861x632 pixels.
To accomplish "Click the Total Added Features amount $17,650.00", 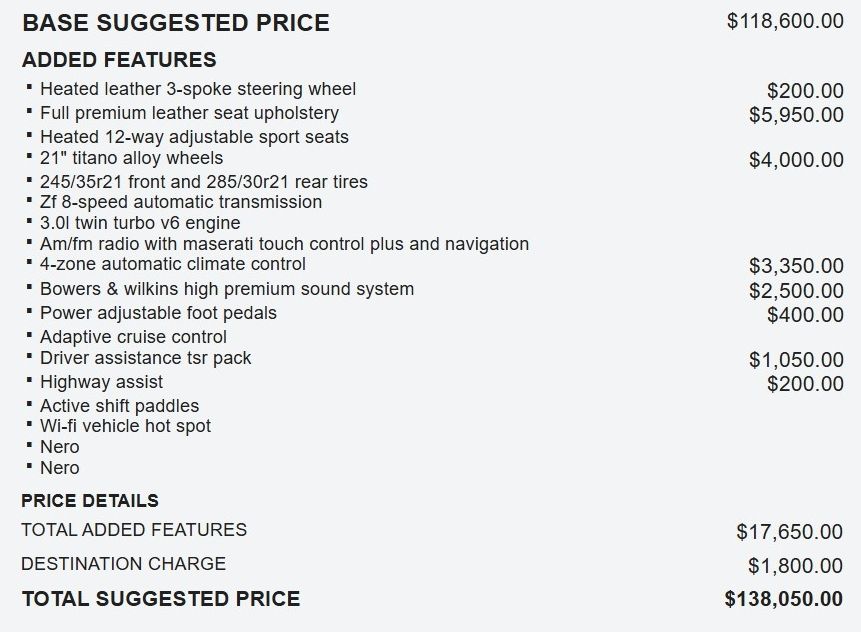I will [789, 532].
